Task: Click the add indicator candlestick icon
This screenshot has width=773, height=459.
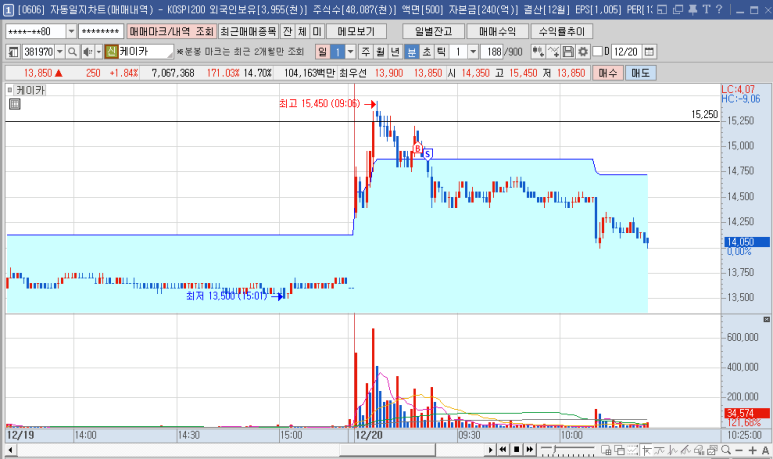Action: (x=538, y=51)
